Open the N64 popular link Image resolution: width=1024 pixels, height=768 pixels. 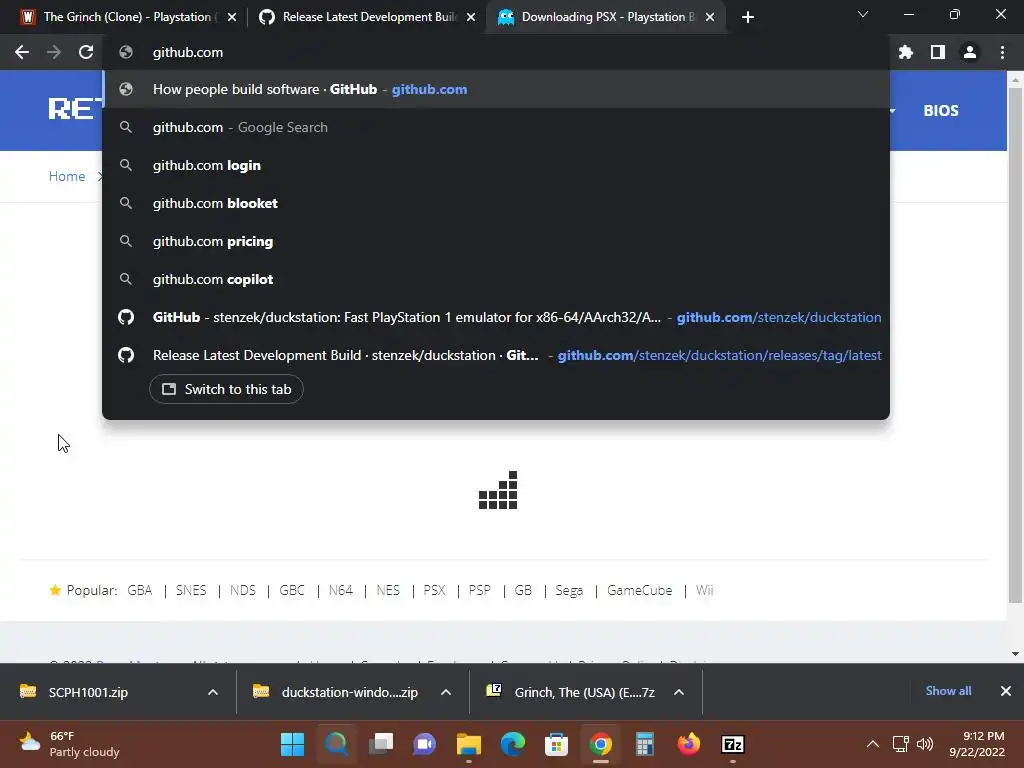pos(340,590)
